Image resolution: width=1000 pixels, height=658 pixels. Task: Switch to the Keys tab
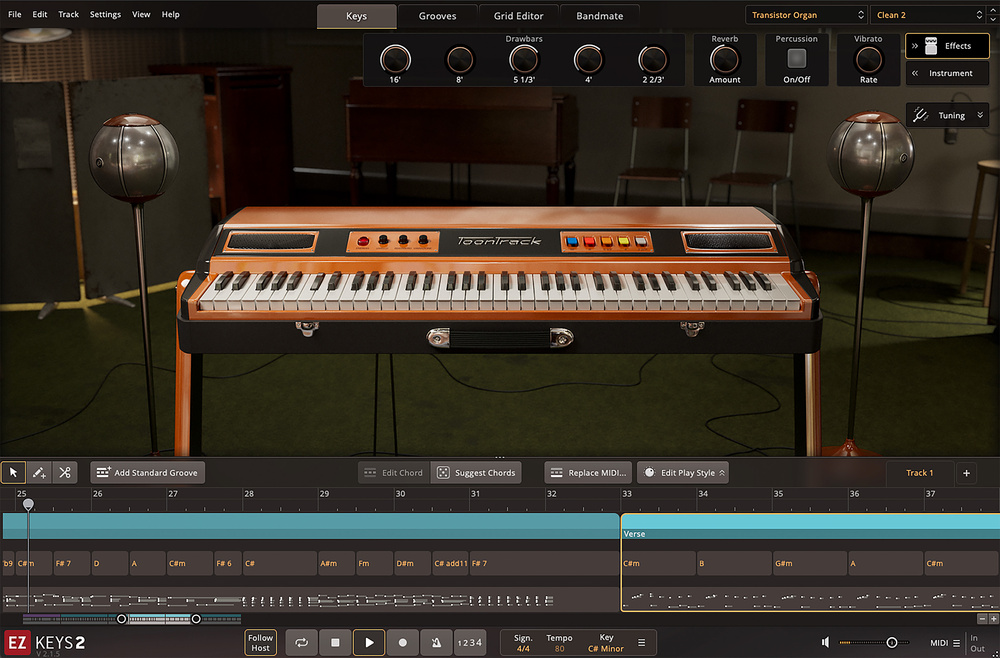357,16
